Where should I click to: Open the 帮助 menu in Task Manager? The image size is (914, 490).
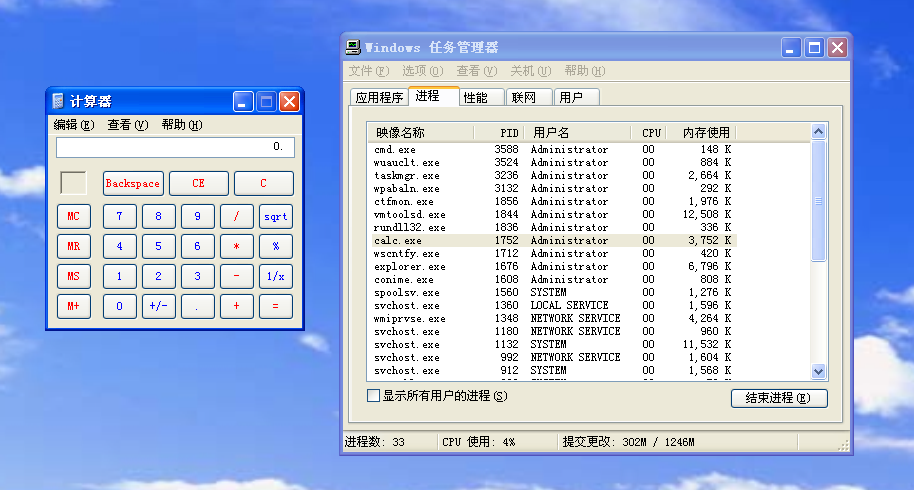585,71
